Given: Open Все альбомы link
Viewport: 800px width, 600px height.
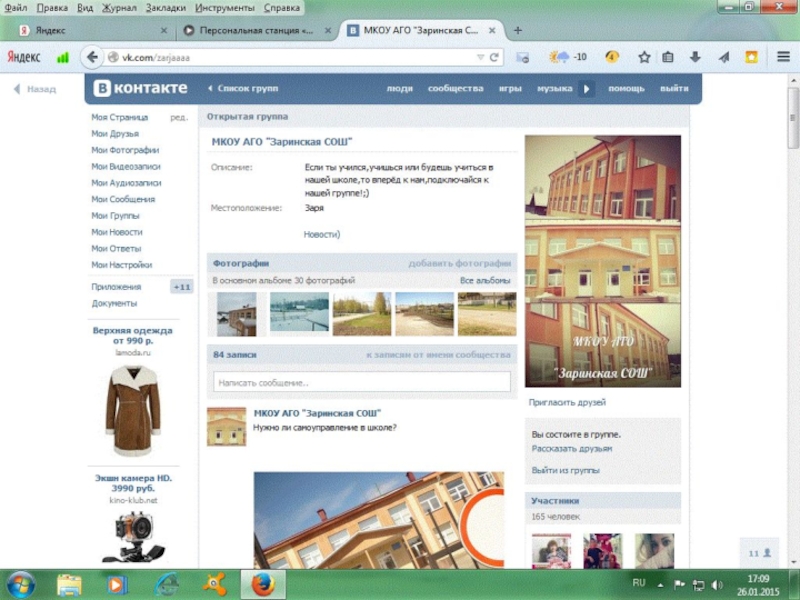Looking at the screenshot, I should pyautogui.click(x=485, y=280).
